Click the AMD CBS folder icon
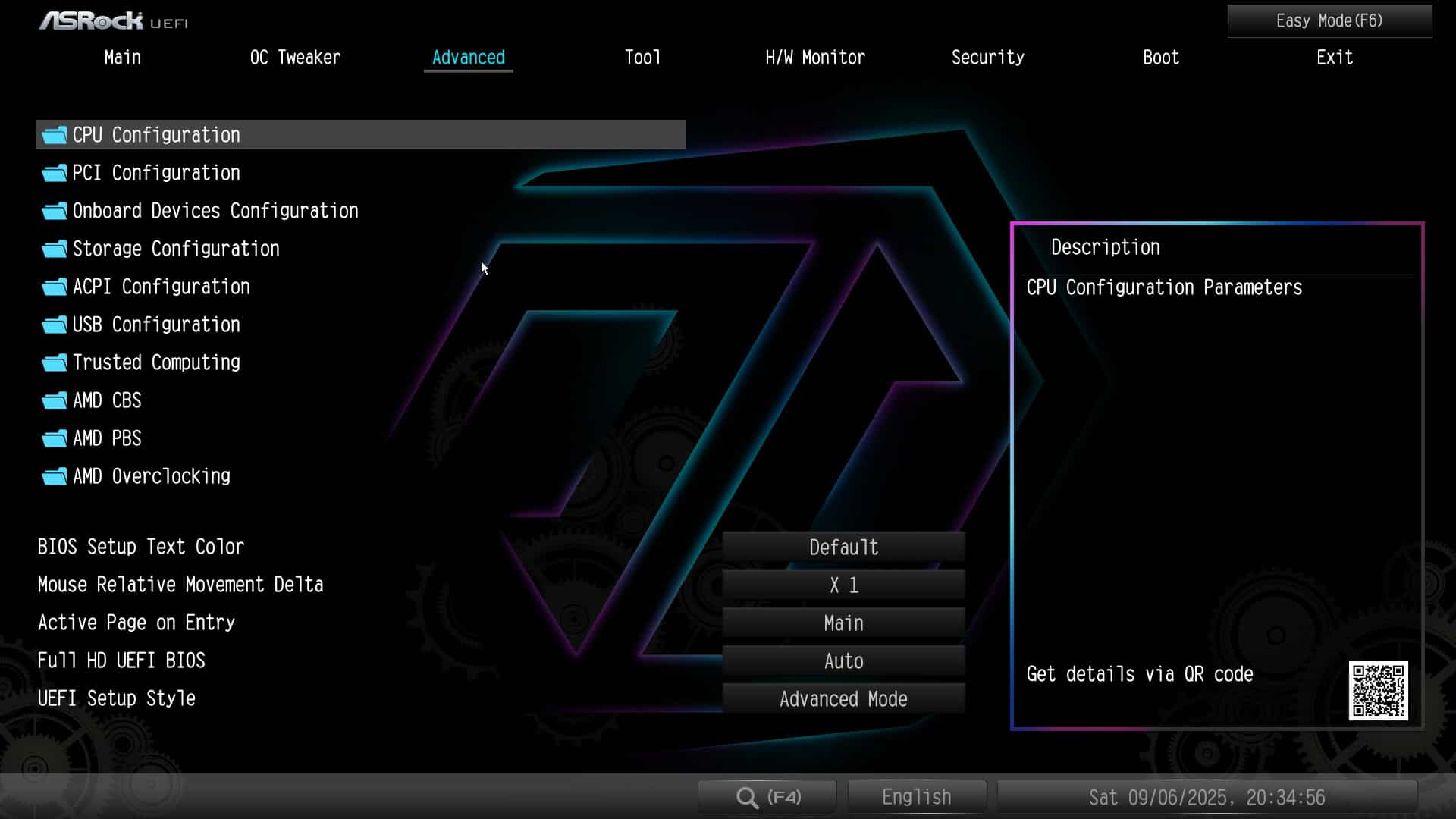 [54, 401]
